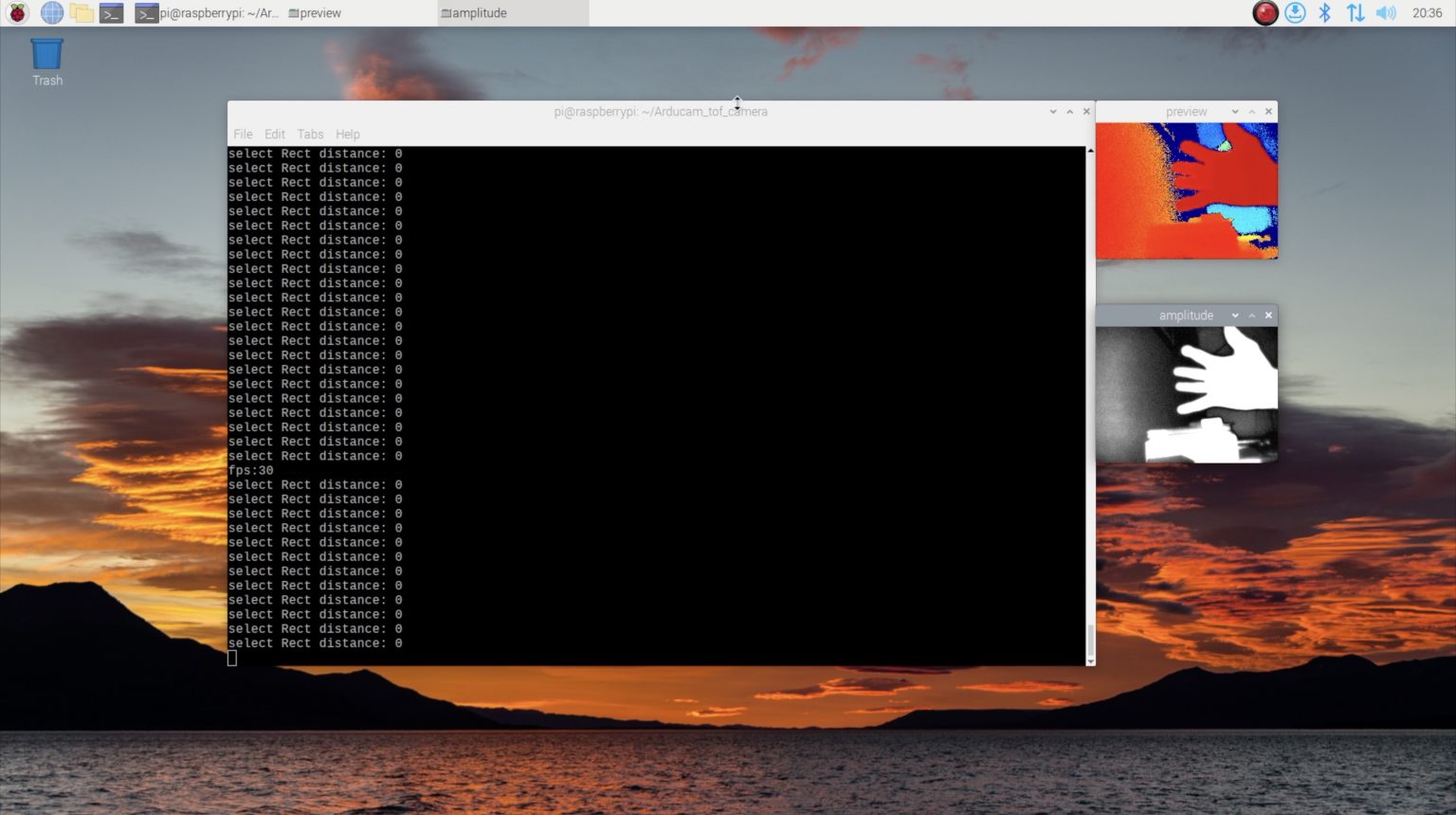This screenshot has height=815, width=1456.
Task: Open the File menu in terminal
Action: [x=243, y=135]
